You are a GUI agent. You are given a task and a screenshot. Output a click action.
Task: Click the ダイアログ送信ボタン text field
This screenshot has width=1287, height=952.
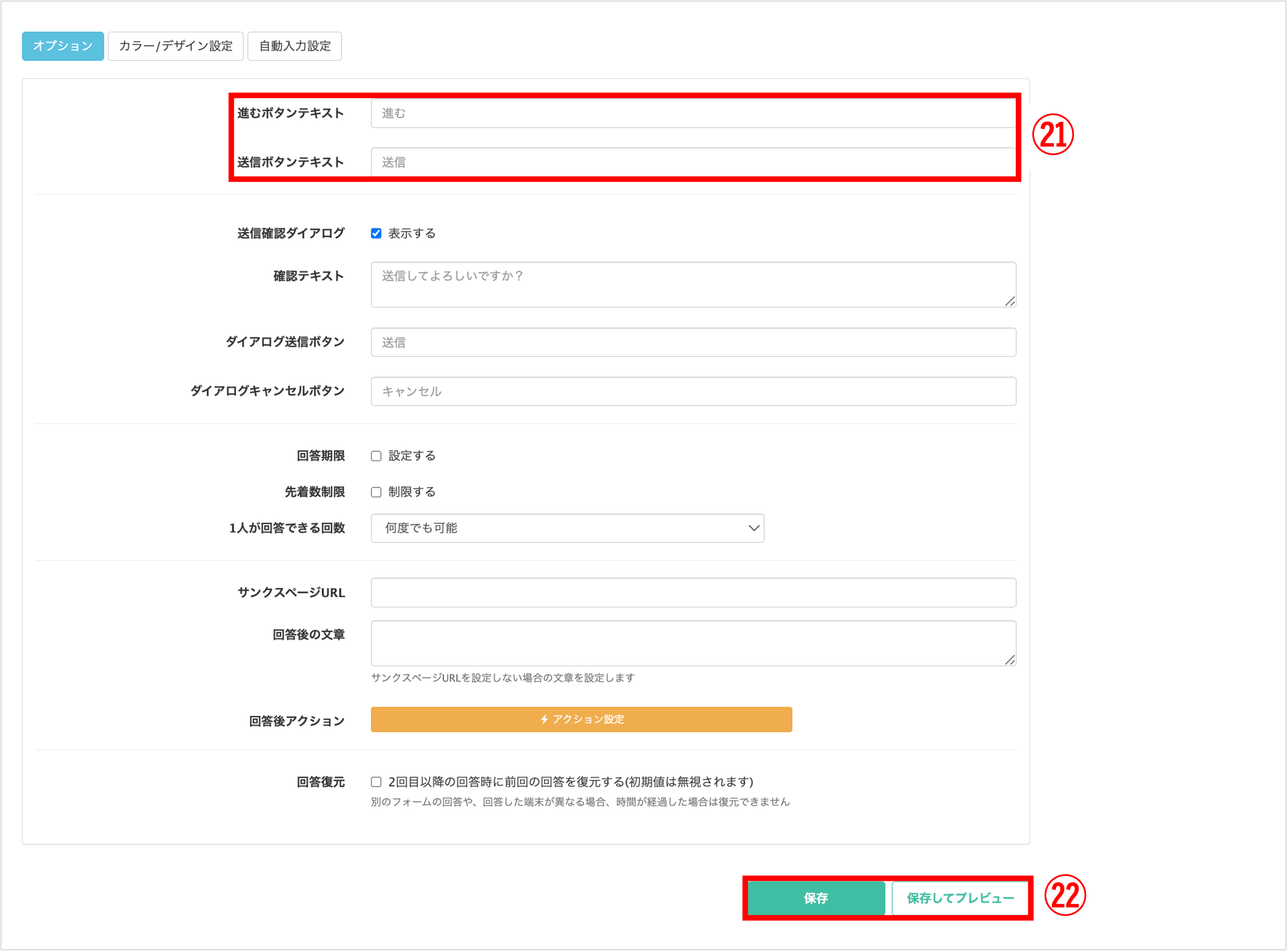[693, 343]
